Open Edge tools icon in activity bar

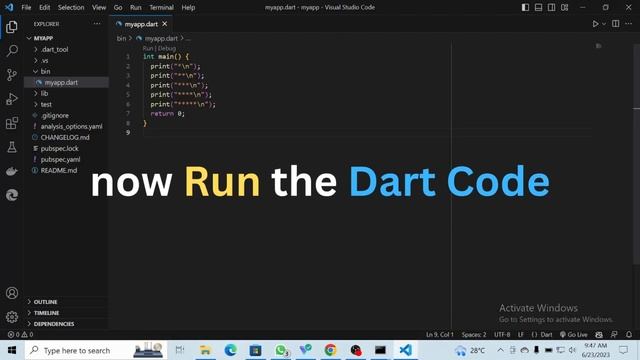tap(12, 195)
